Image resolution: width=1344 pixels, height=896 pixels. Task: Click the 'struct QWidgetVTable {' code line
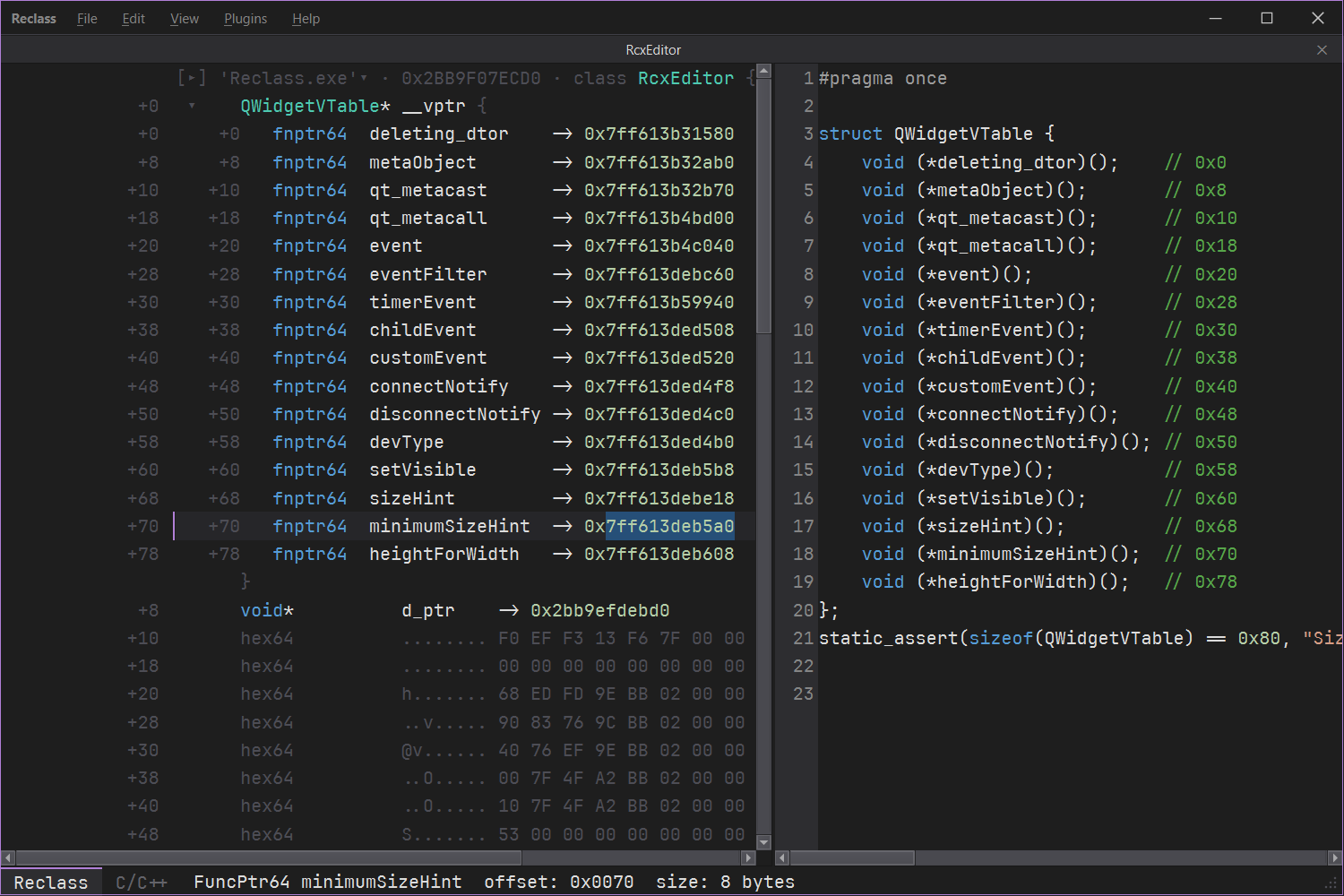[936, 134]
